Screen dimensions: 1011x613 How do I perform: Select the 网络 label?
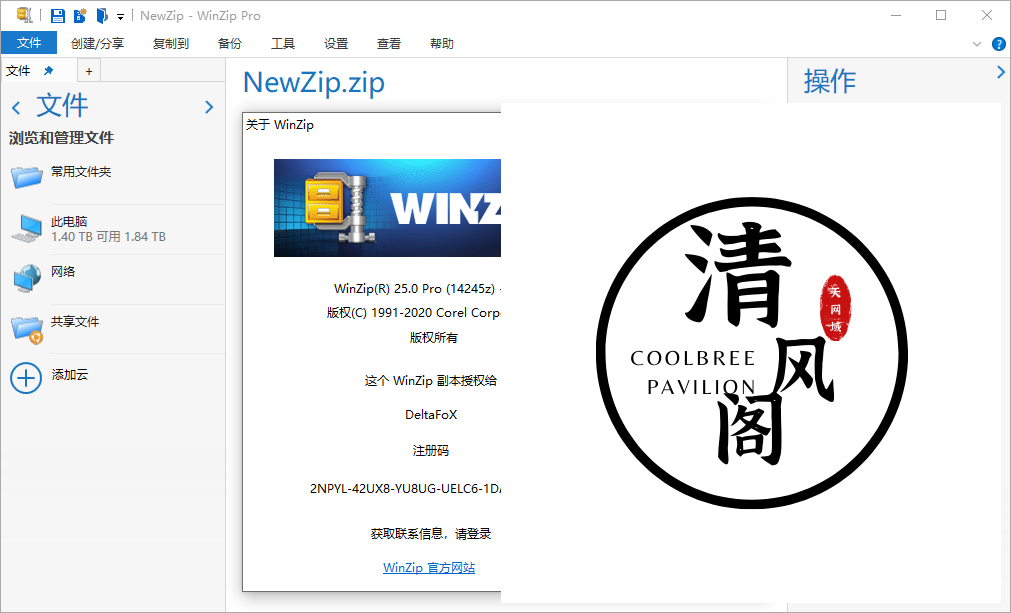coord(63,271)
